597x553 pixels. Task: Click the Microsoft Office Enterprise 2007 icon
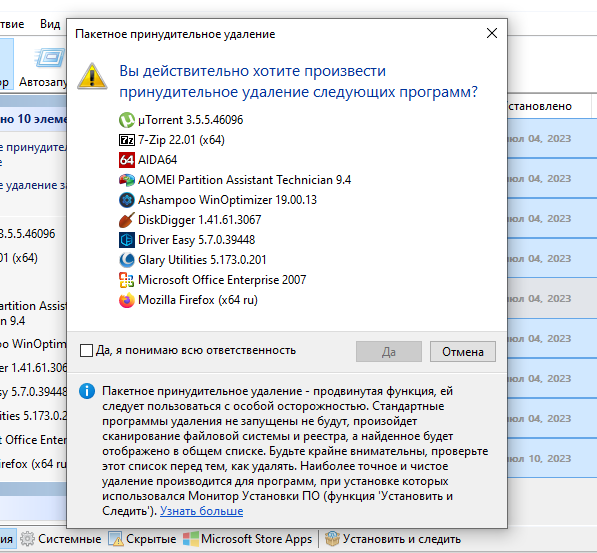126,280
